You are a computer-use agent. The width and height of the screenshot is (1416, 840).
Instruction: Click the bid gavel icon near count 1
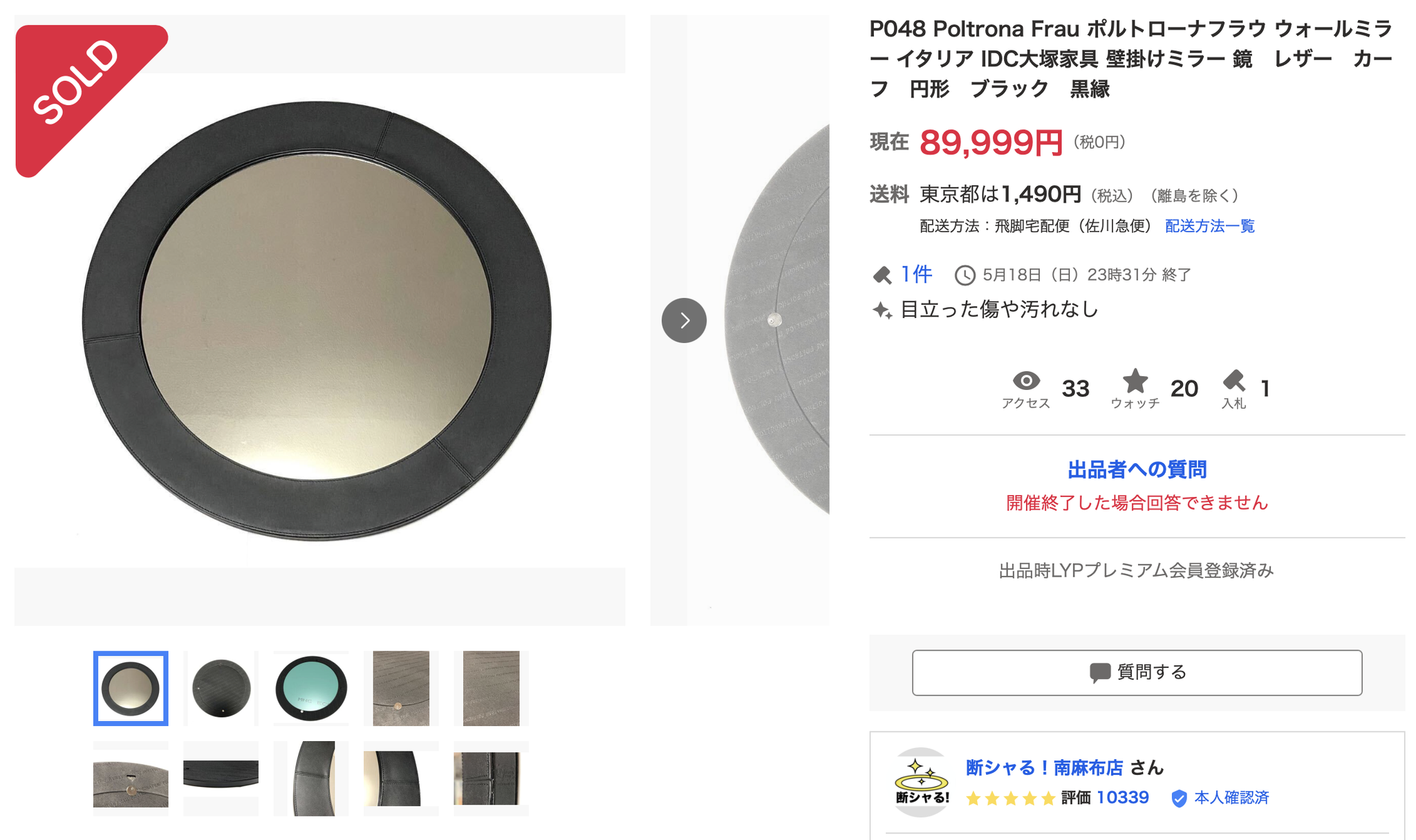pyautogui.click(x=1233, y=380)
